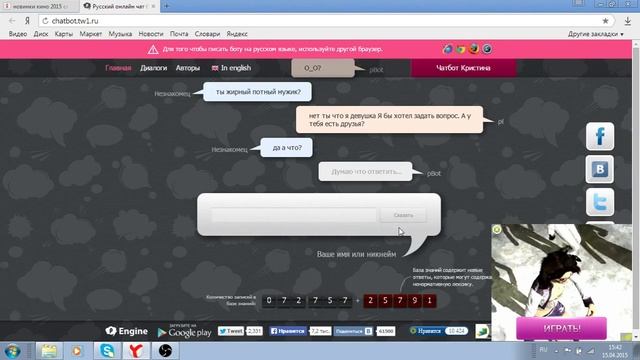Image resolution: width=640 pixels, height=360 pixels.
Task: Open the Видео bookmark
Action: 18,34
